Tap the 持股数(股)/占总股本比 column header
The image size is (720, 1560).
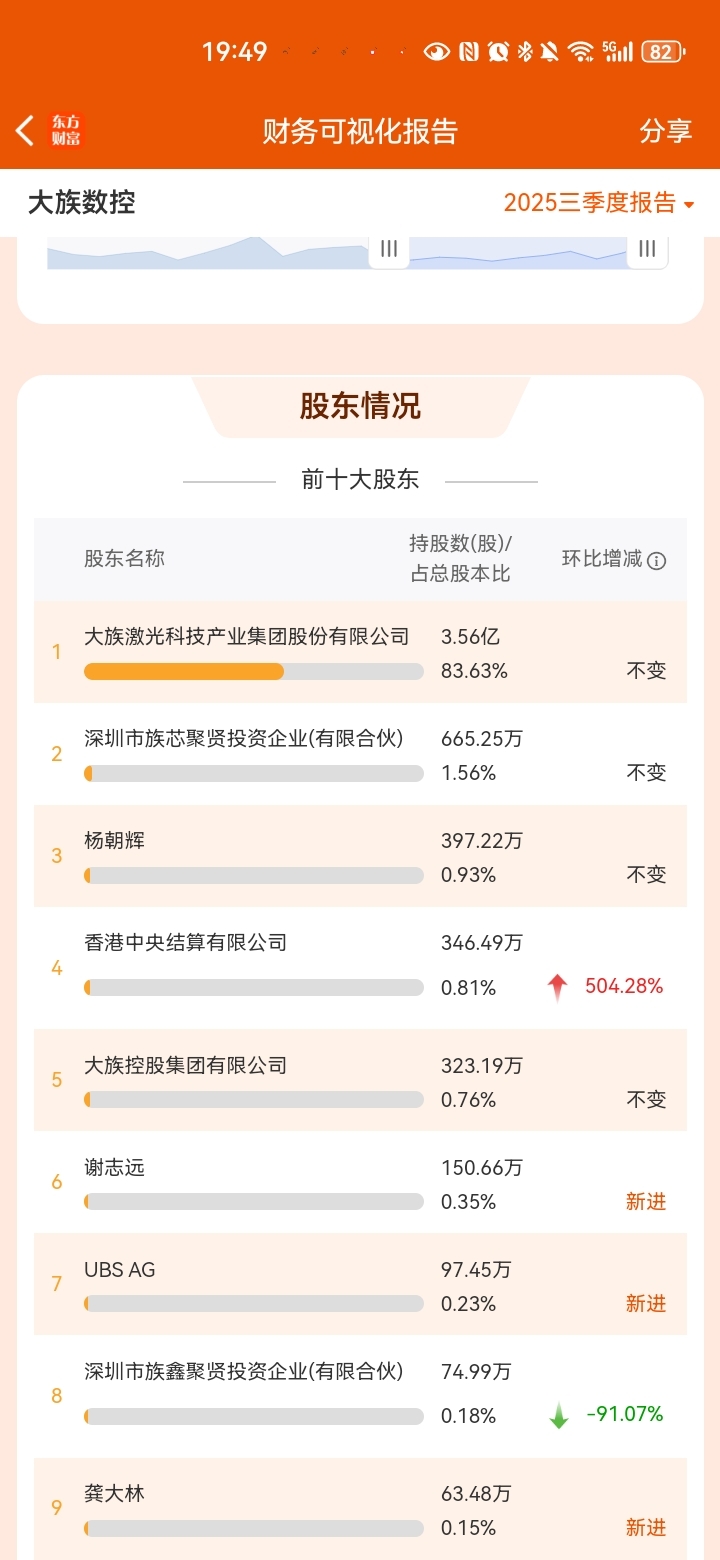[x=460, y=558]
